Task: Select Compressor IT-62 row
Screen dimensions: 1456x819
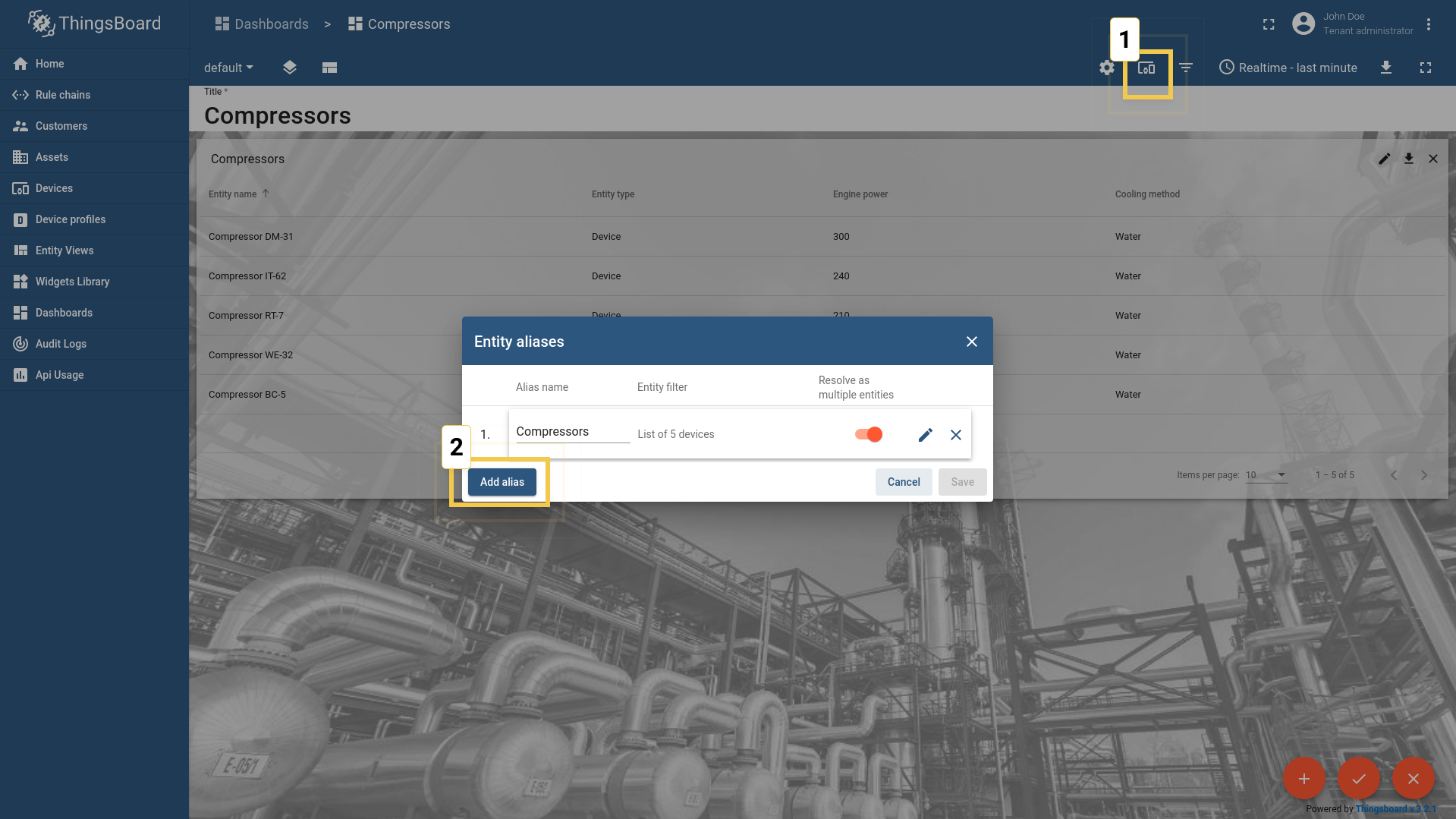Action: pos(822,276)
